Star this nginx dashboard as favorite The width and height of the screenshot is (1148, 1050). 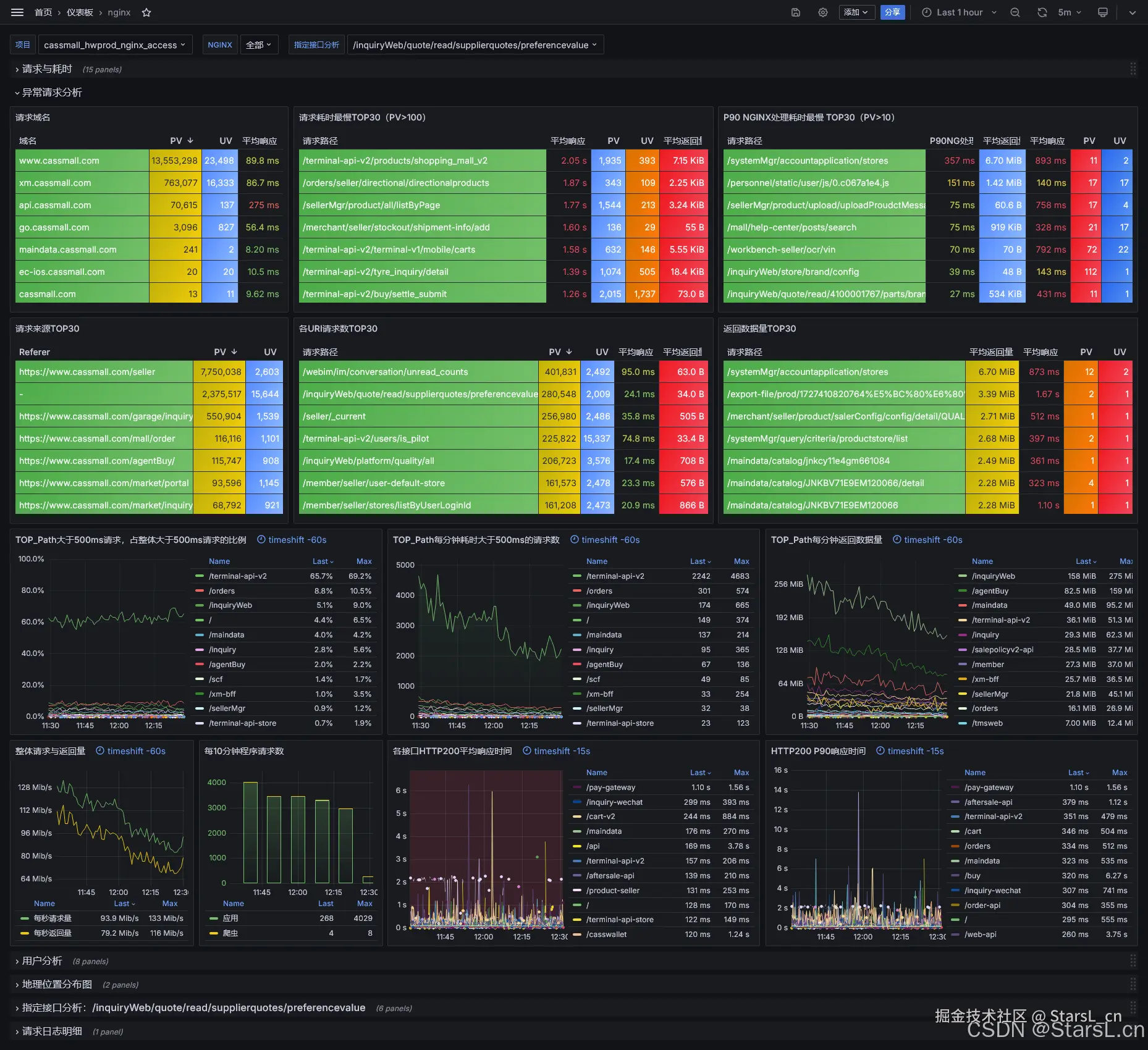click(x=146, y=12)
